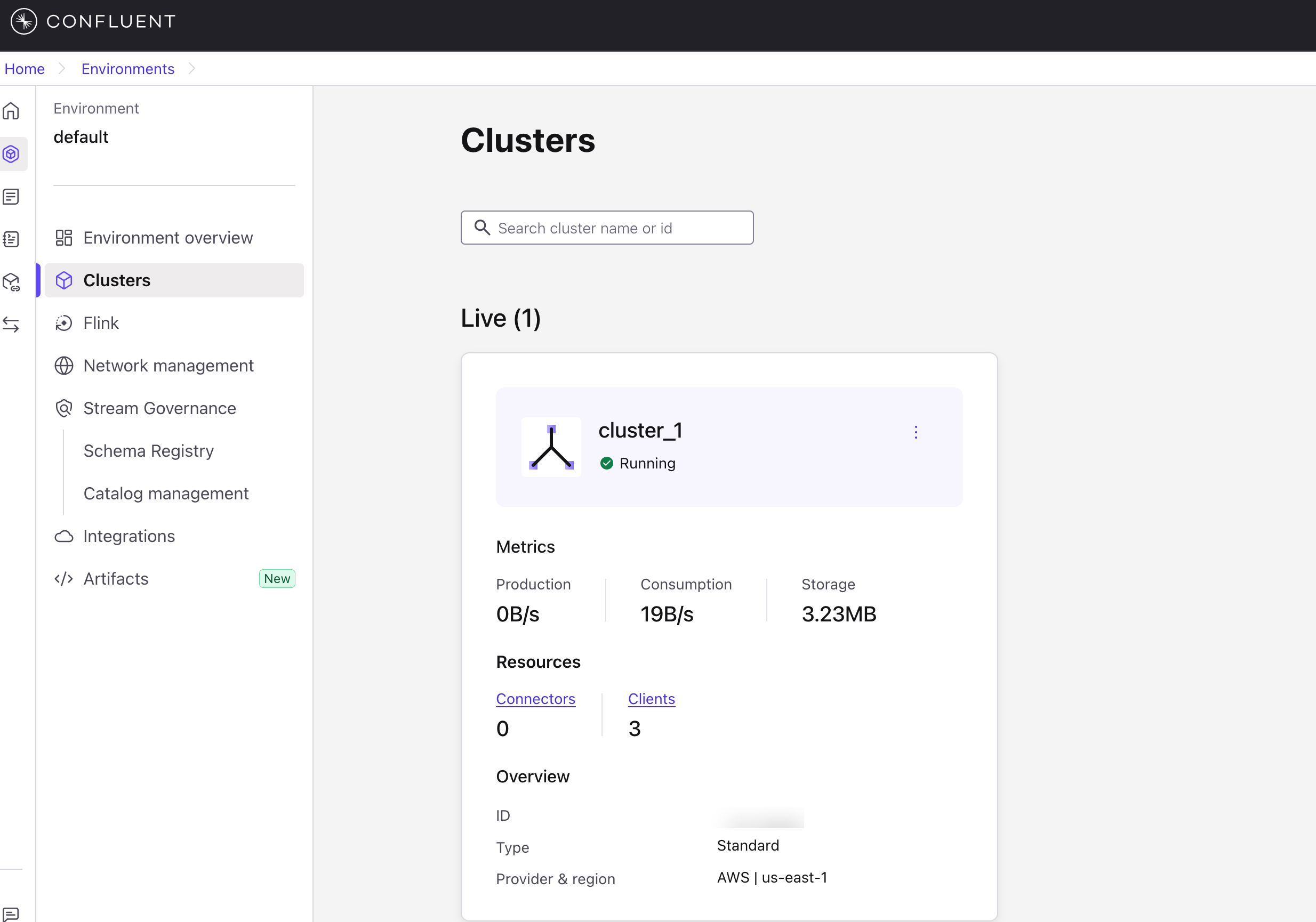Screen dimensions: 1316x922
Task: Open the document icon in the left rail
Action: [x=12, y=197]
